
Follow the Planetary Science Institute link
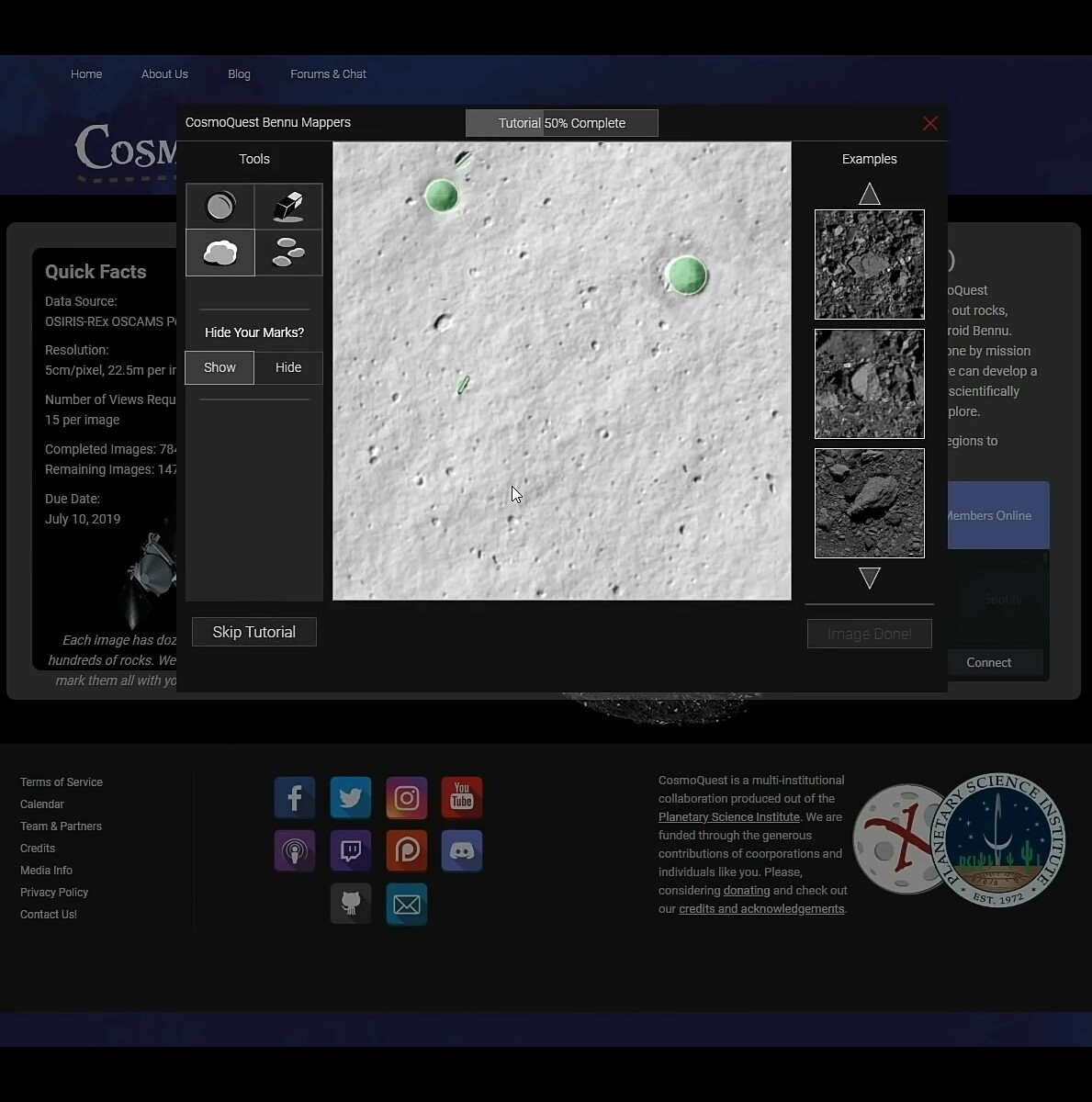tap(729, 817)
